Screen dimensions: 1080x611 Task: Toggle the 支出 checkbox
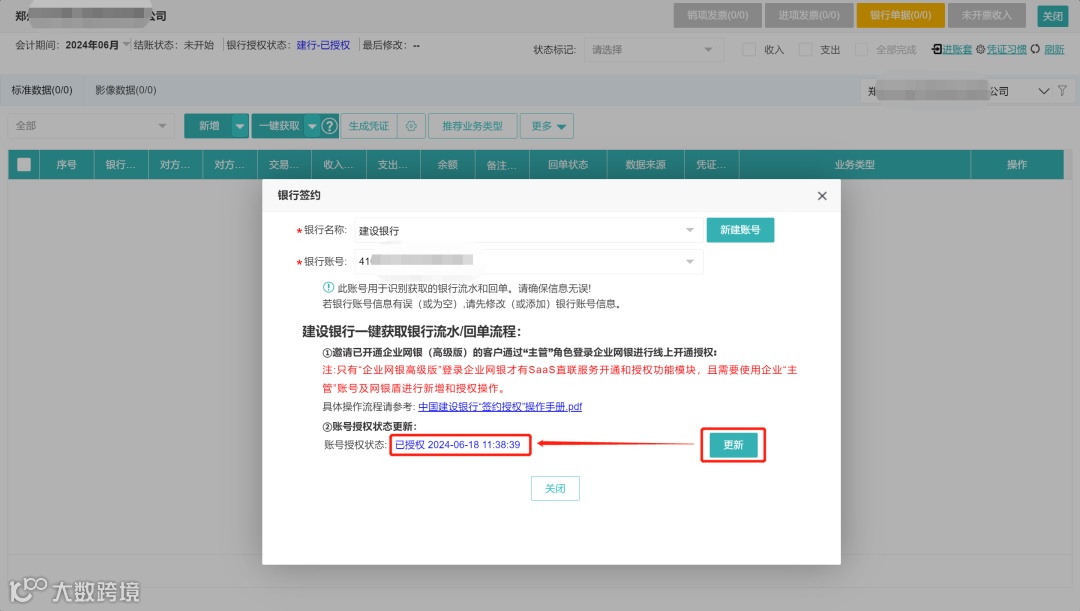805,50
